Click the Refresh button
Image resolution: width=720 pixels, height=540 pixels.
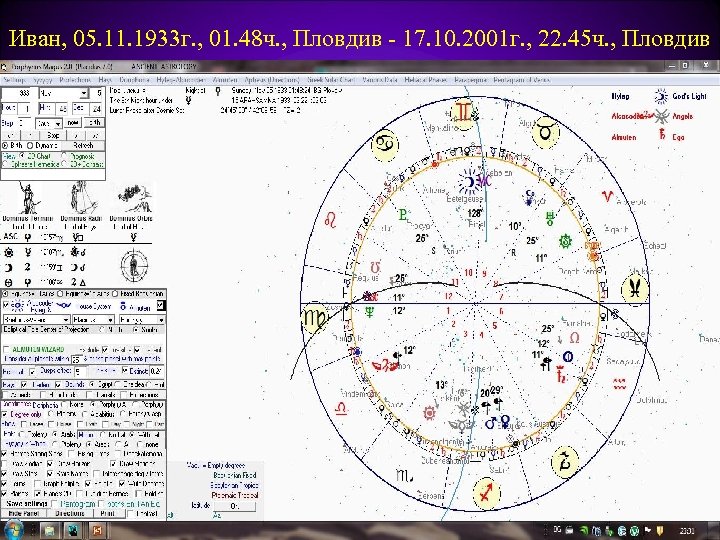(x=83, y=146)
